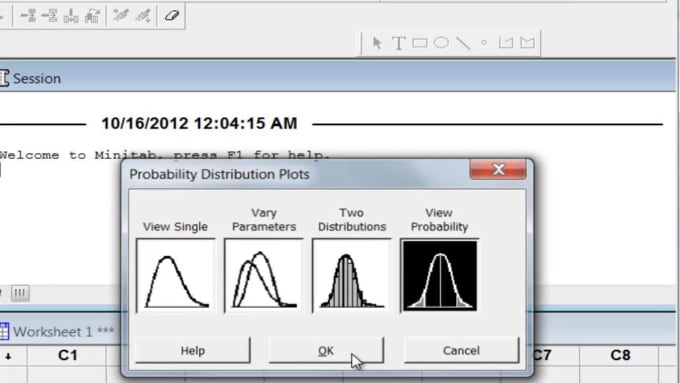Select the Text (T) annotation tool
Screen dimensions: 680x383
pyautogui.click(x=399, y=43)
